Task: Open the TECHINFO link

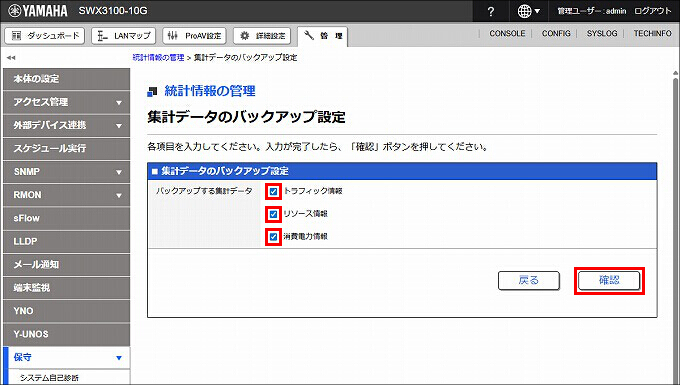Action: [x=652, y=33]
